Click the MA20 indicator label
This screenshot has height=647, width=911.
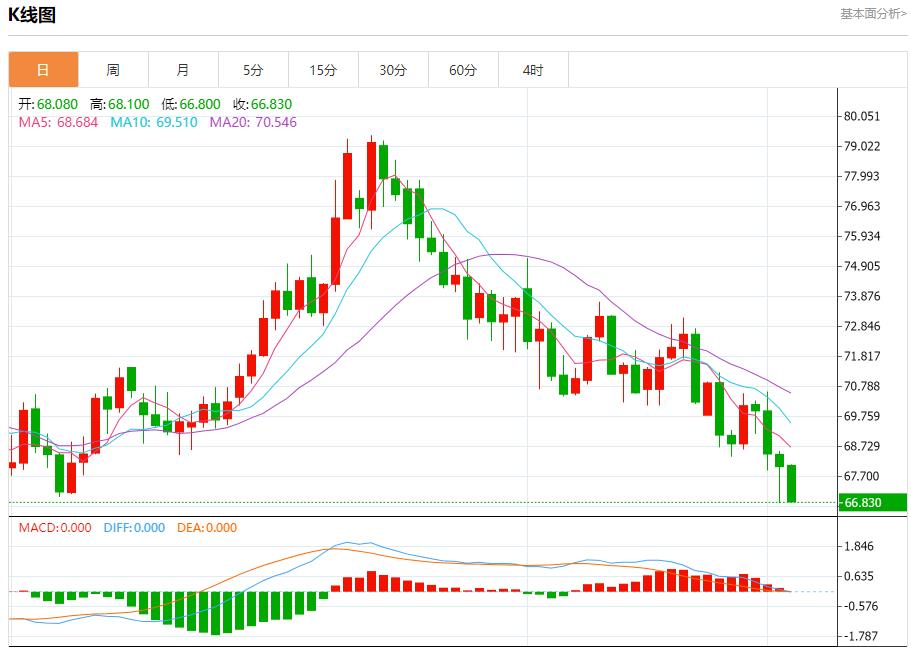(x=253, y=123)
